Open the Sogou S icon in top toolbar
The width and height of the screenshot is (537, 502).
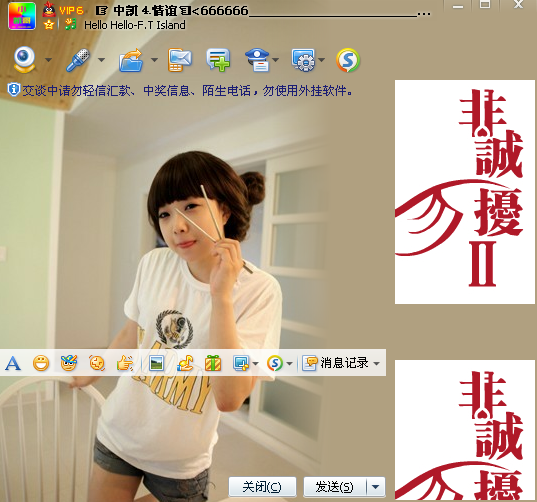[348, 60]
